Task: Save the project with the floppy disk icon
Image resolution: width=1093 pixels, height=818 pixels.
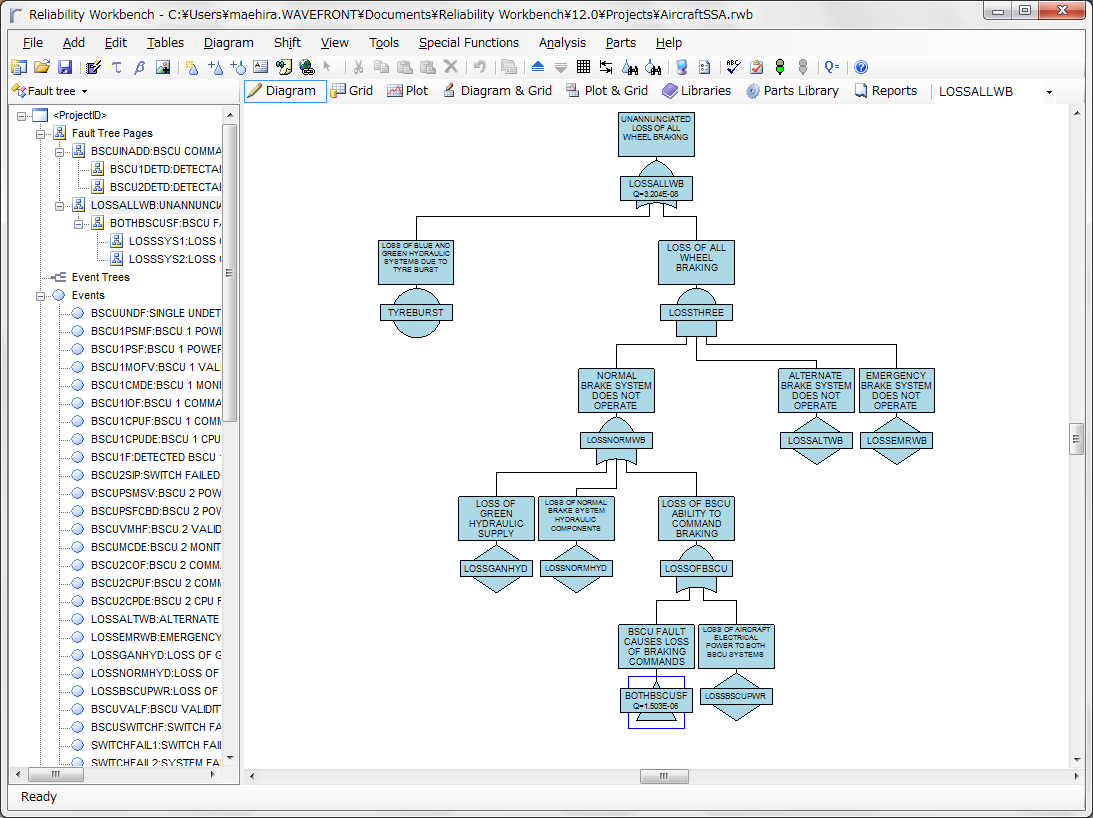Action: tap(65, 67)
